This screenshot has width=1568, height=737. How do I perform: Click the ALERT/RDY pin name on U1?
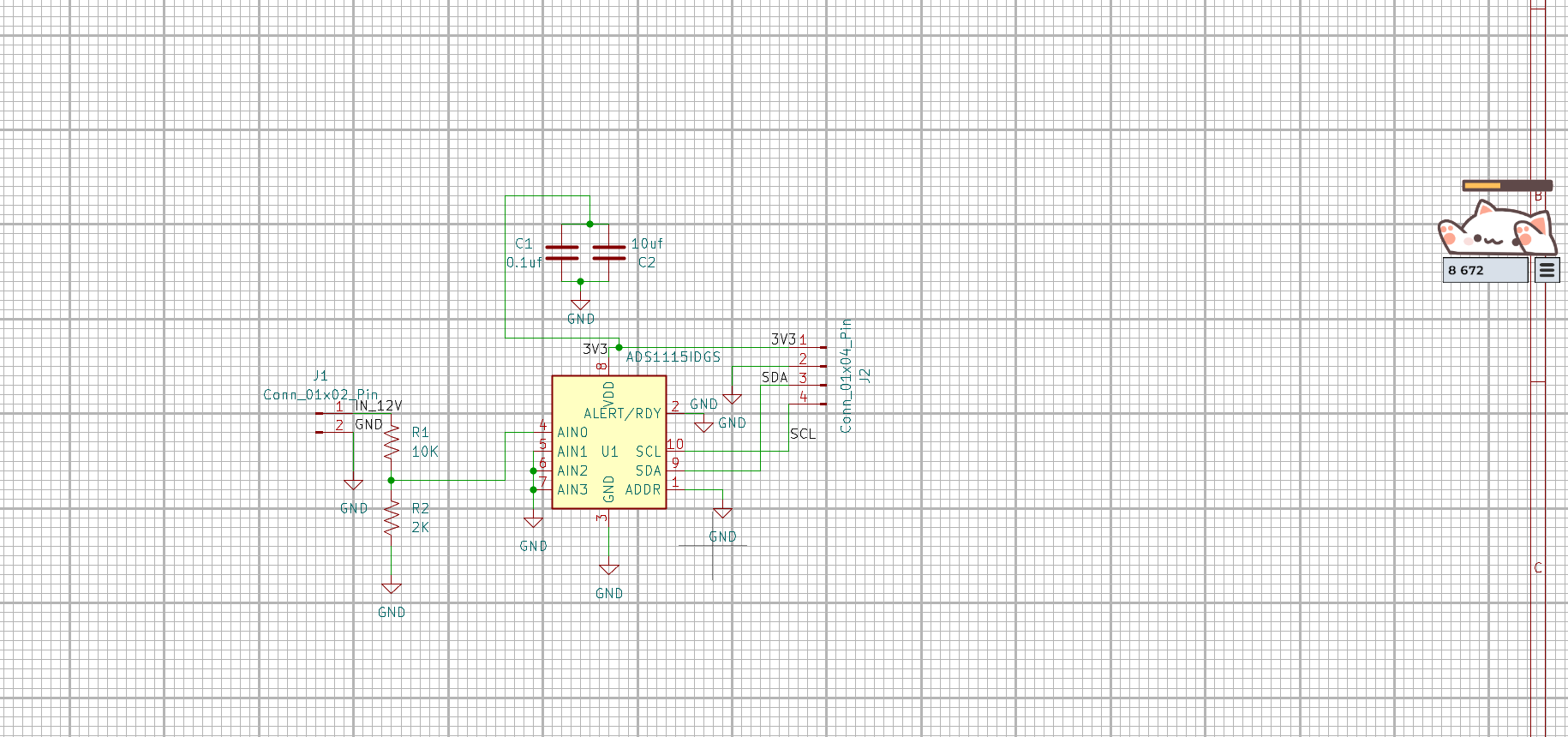coord(623,414)
